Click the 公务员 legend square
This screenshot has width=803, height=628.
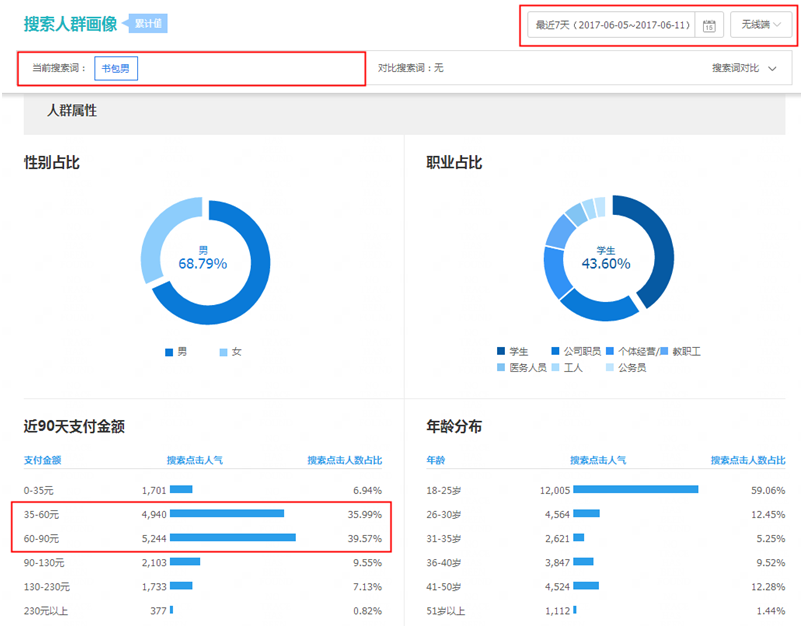click(x=610, y=368)
